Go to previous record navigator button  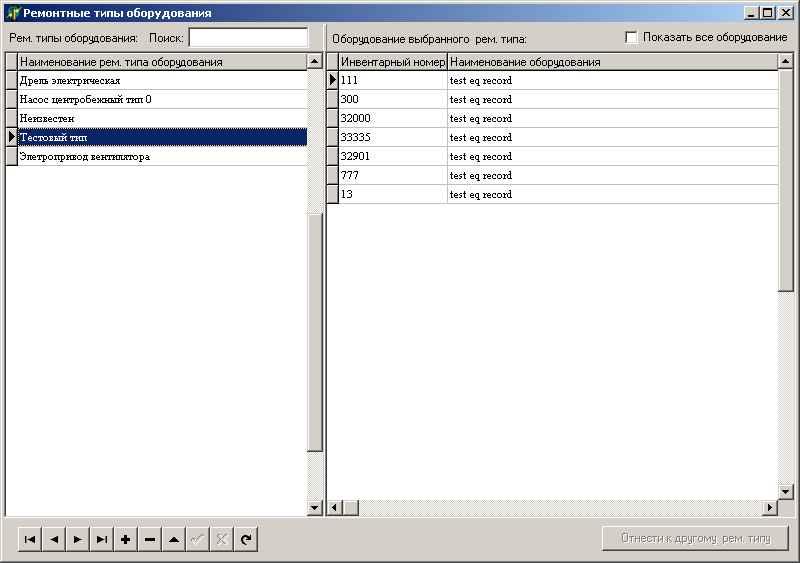tap(54, 540)
